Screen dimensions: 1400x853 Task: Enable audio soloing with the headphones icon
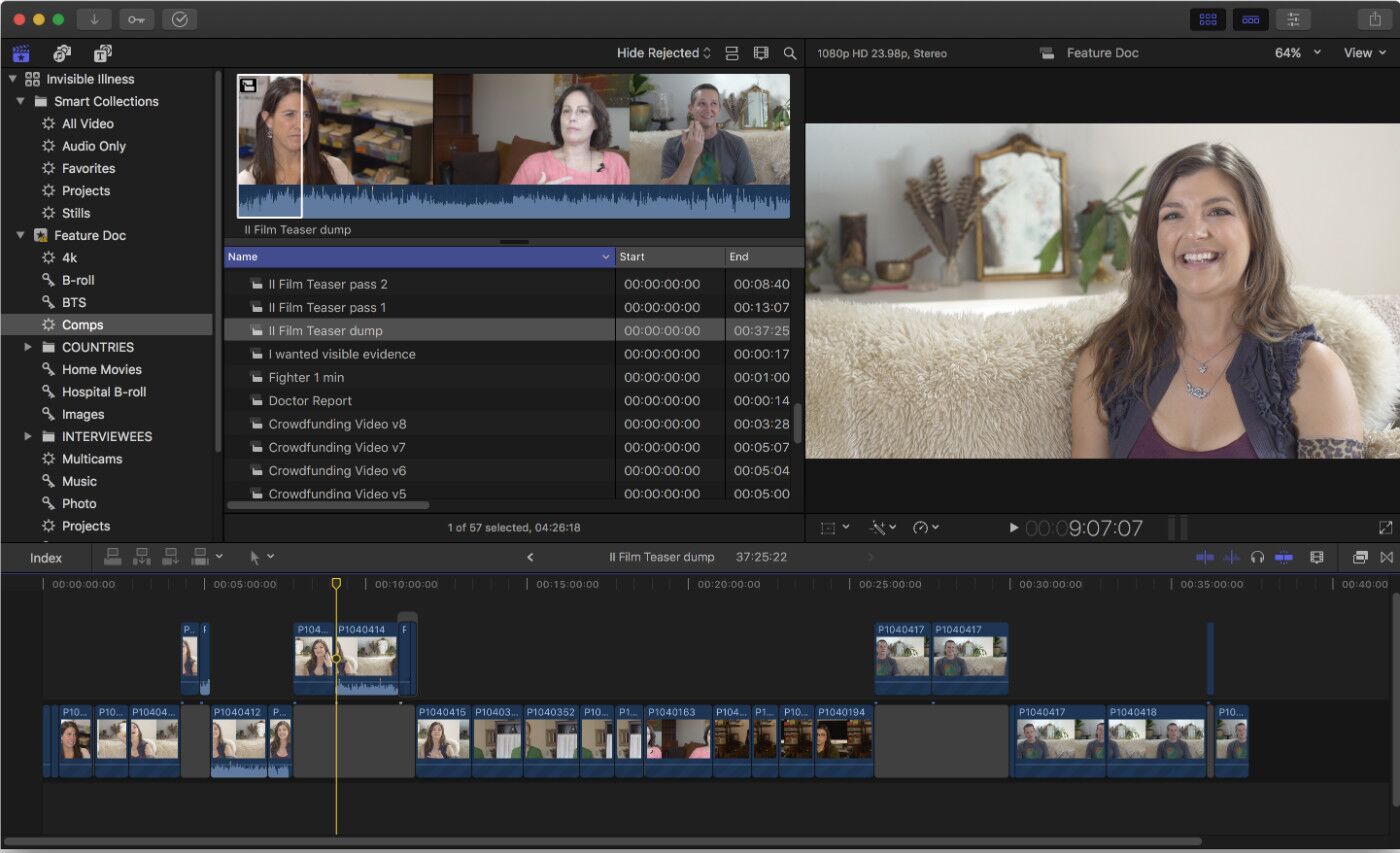pos(1257,557)
